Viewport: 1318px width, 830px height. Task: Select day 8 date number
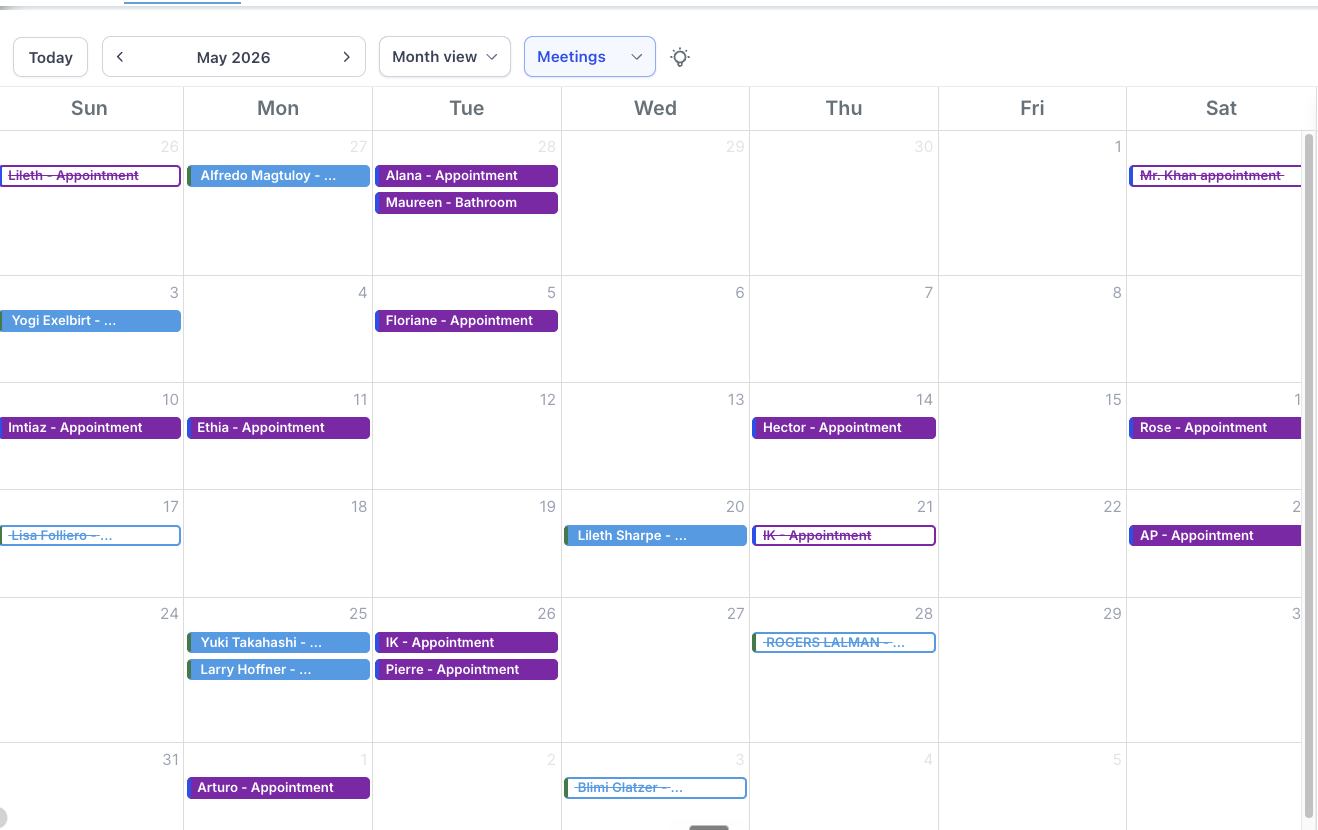[x=1117, y=293]
